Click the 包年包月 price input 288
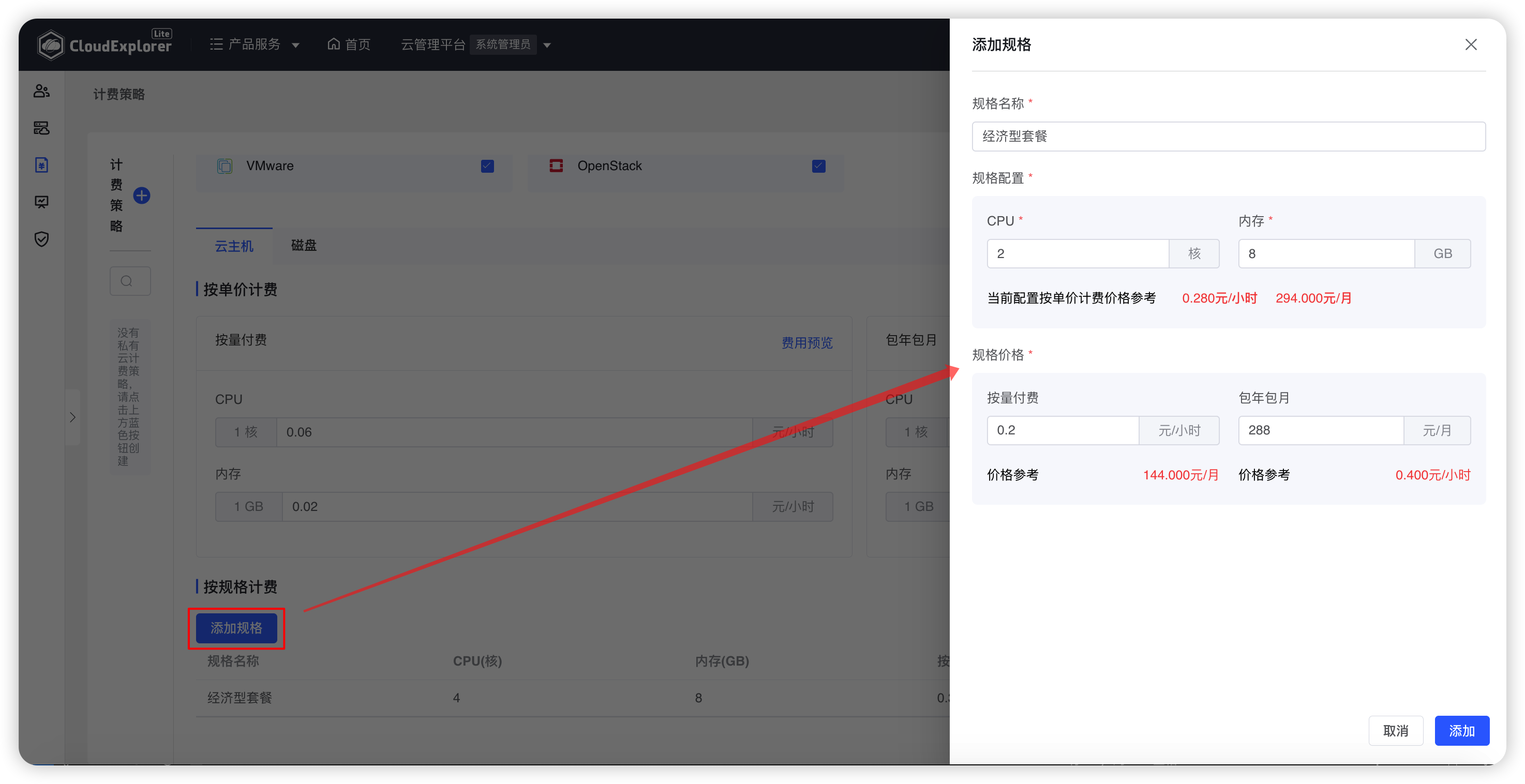The width and height of the screenshot is (1525, 784). pyautogui.click(x=1321, y=430)
